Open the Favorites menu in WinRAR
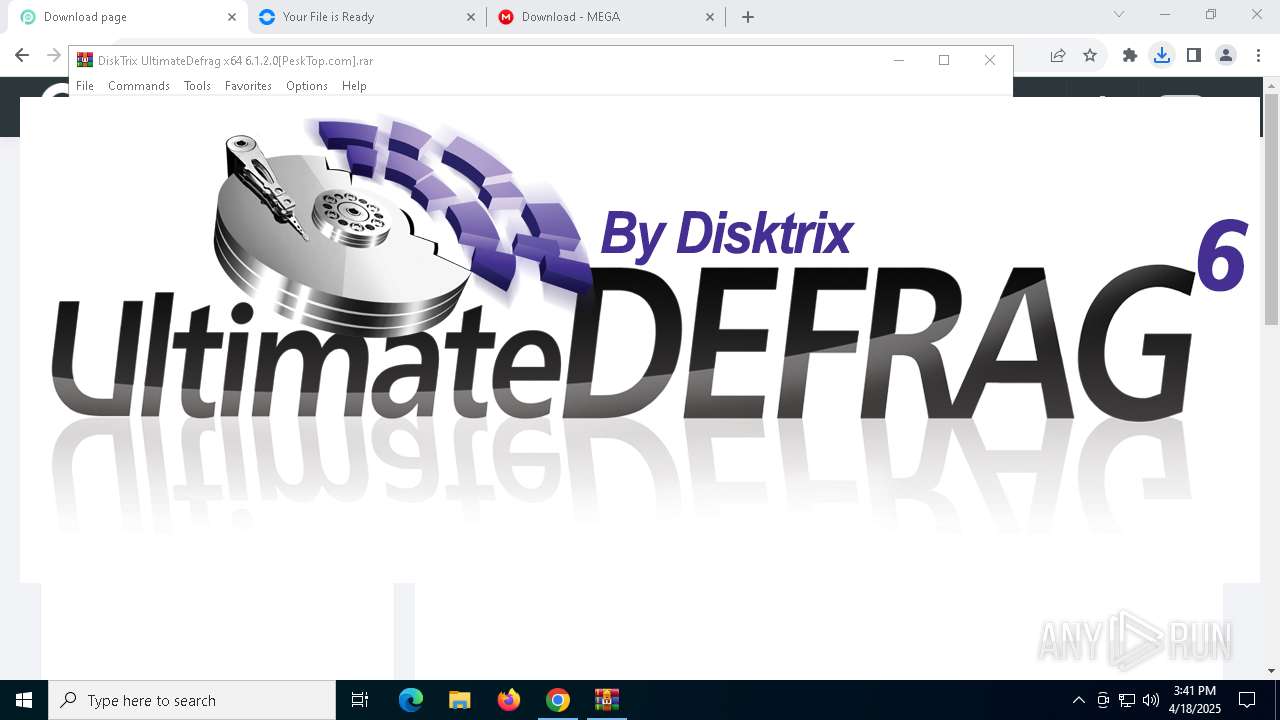 click(248, 86)
